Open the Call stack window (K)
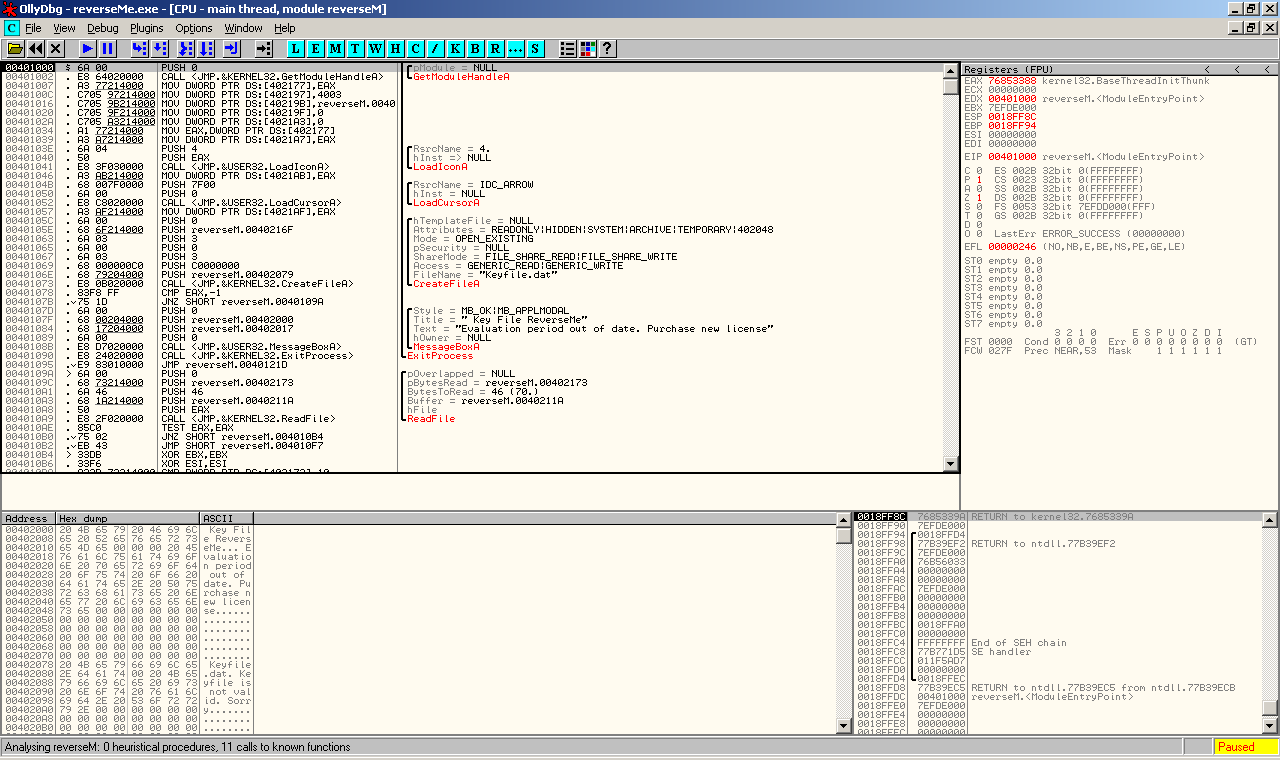This screenshot has width=1280, height=760. [x=455, y=48]
